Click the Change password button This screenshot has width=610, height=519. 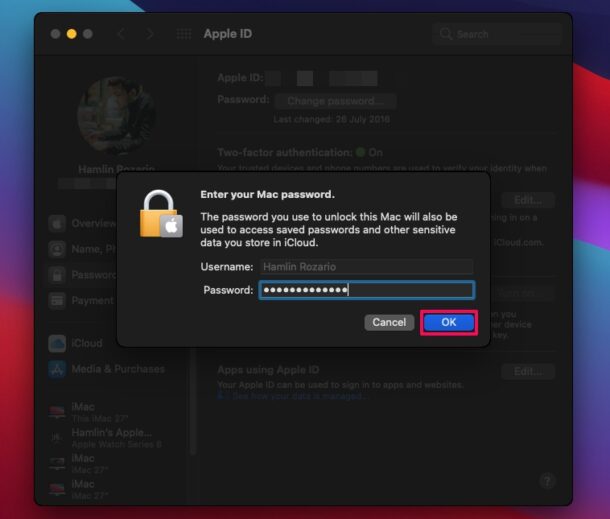point(335,101)
